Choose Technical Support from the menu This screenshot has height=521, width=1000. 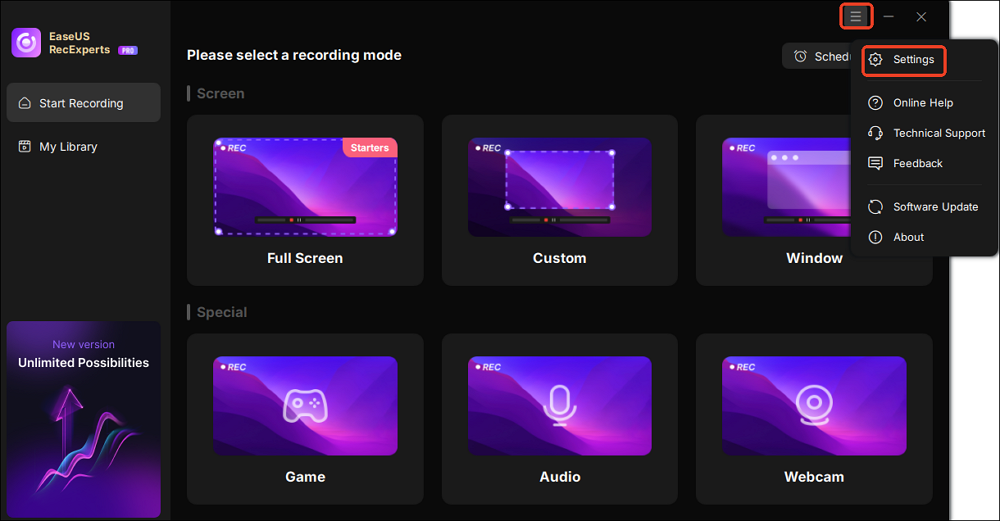click(x=925, y=133)
